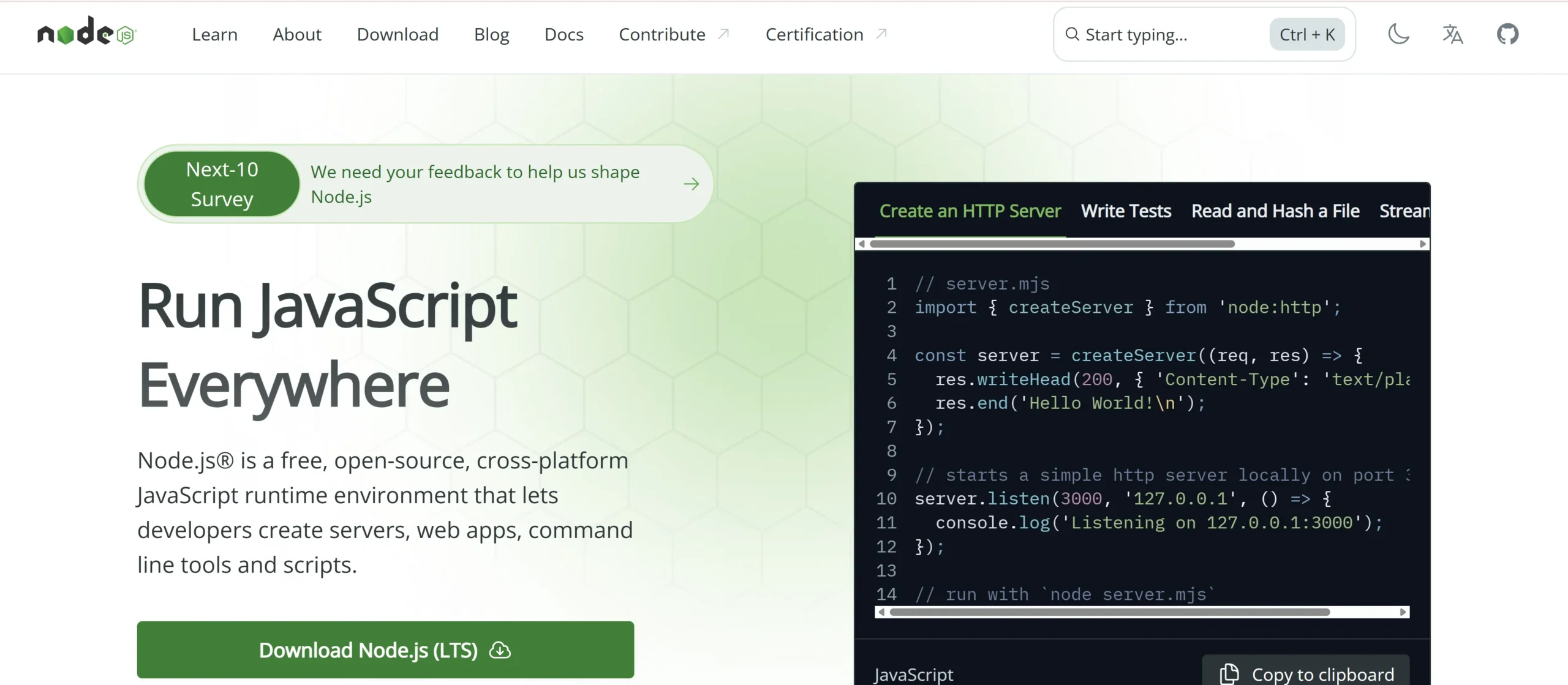
Task: Click the arrow icon beside Certification
Action: (x=881, y=34)
